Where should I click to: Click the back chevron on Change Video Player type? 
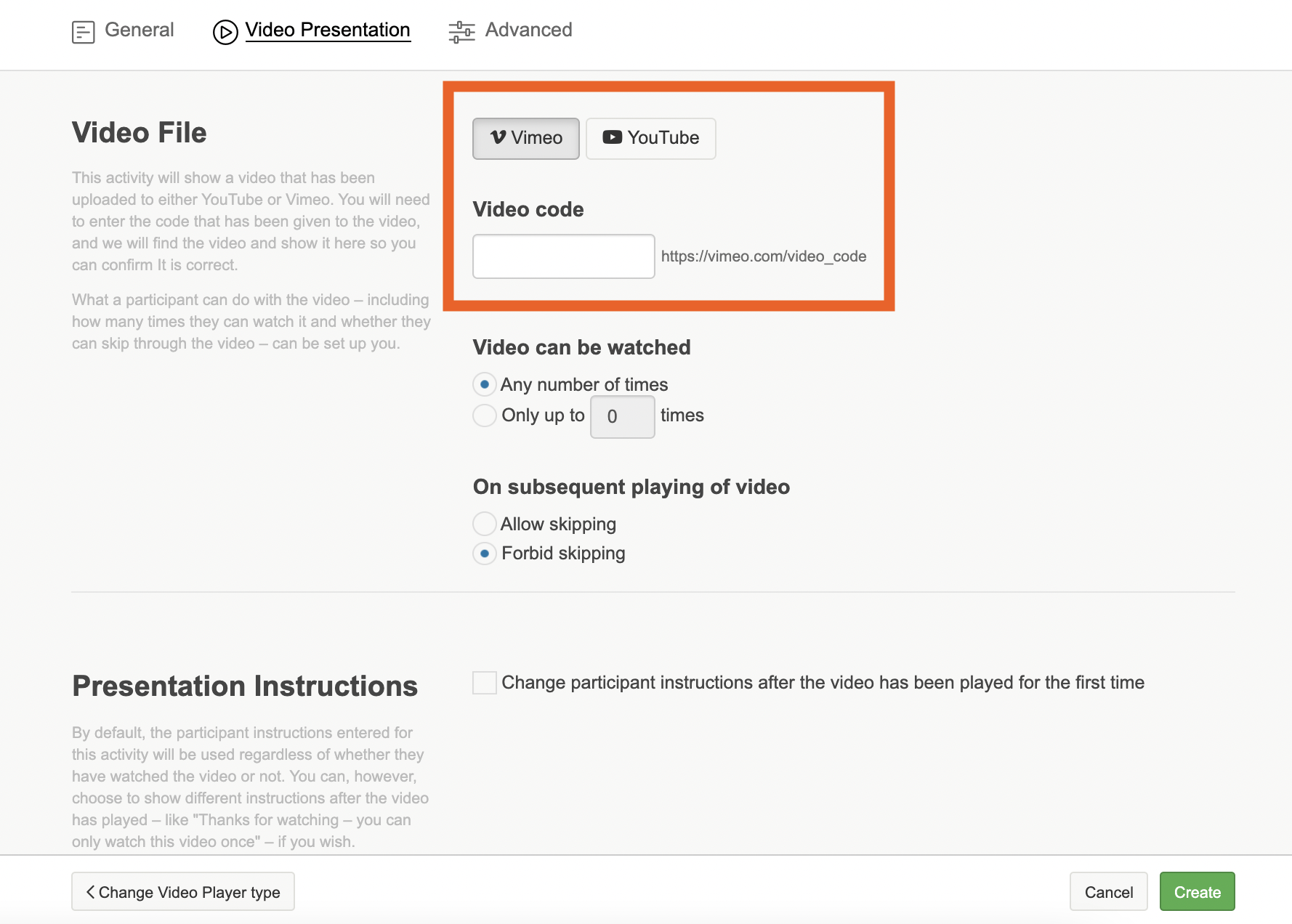tap(90, 891)
